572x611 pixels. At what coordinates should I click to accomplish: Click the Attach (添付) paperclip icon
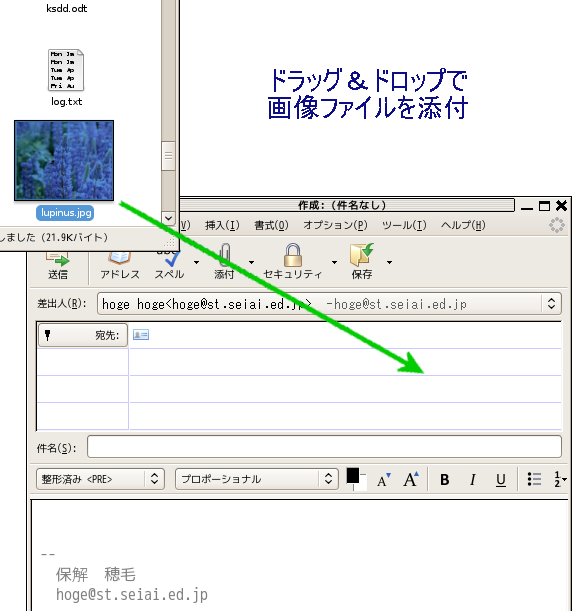coord(225,256)
